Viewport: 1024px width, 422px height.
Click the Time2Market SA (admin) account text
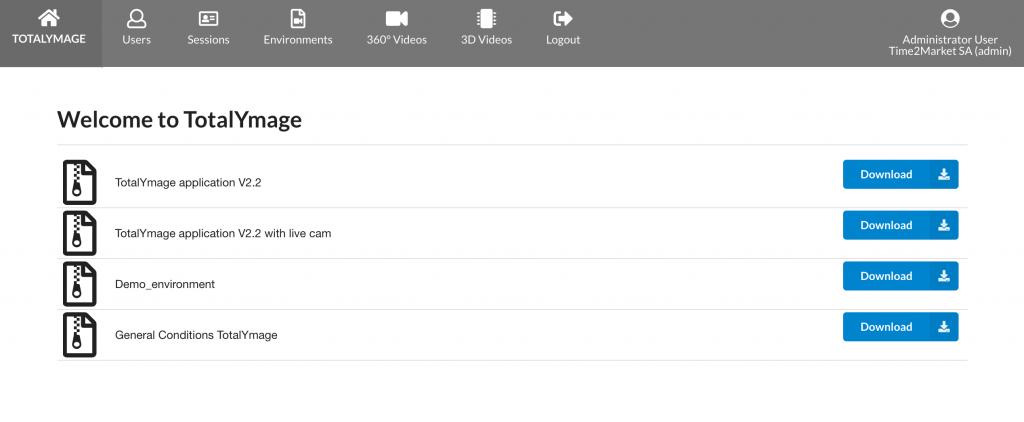coord(950,51)
